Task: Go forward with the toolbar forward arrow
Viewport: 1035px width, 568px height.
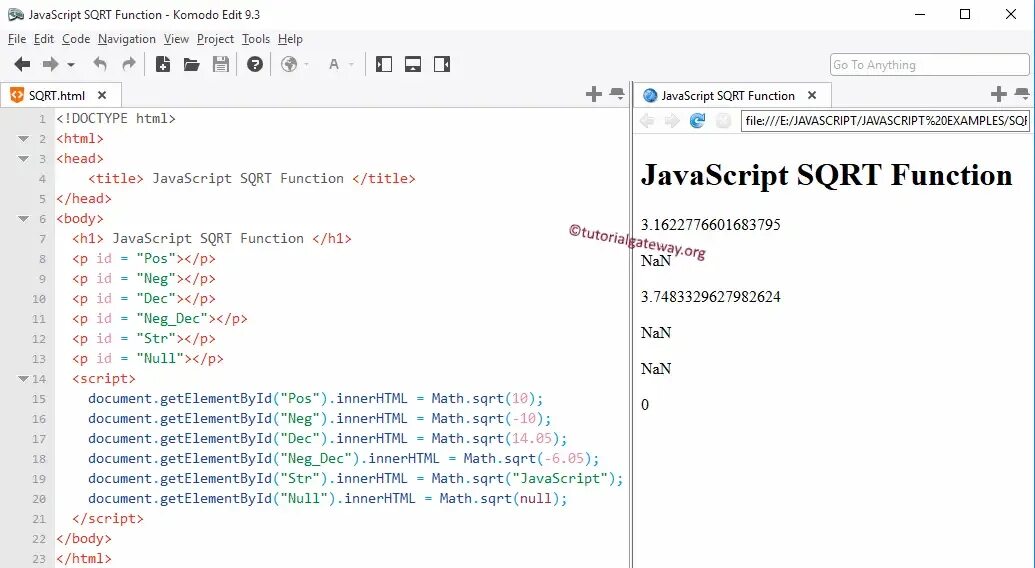Action: tap(50, 65)
